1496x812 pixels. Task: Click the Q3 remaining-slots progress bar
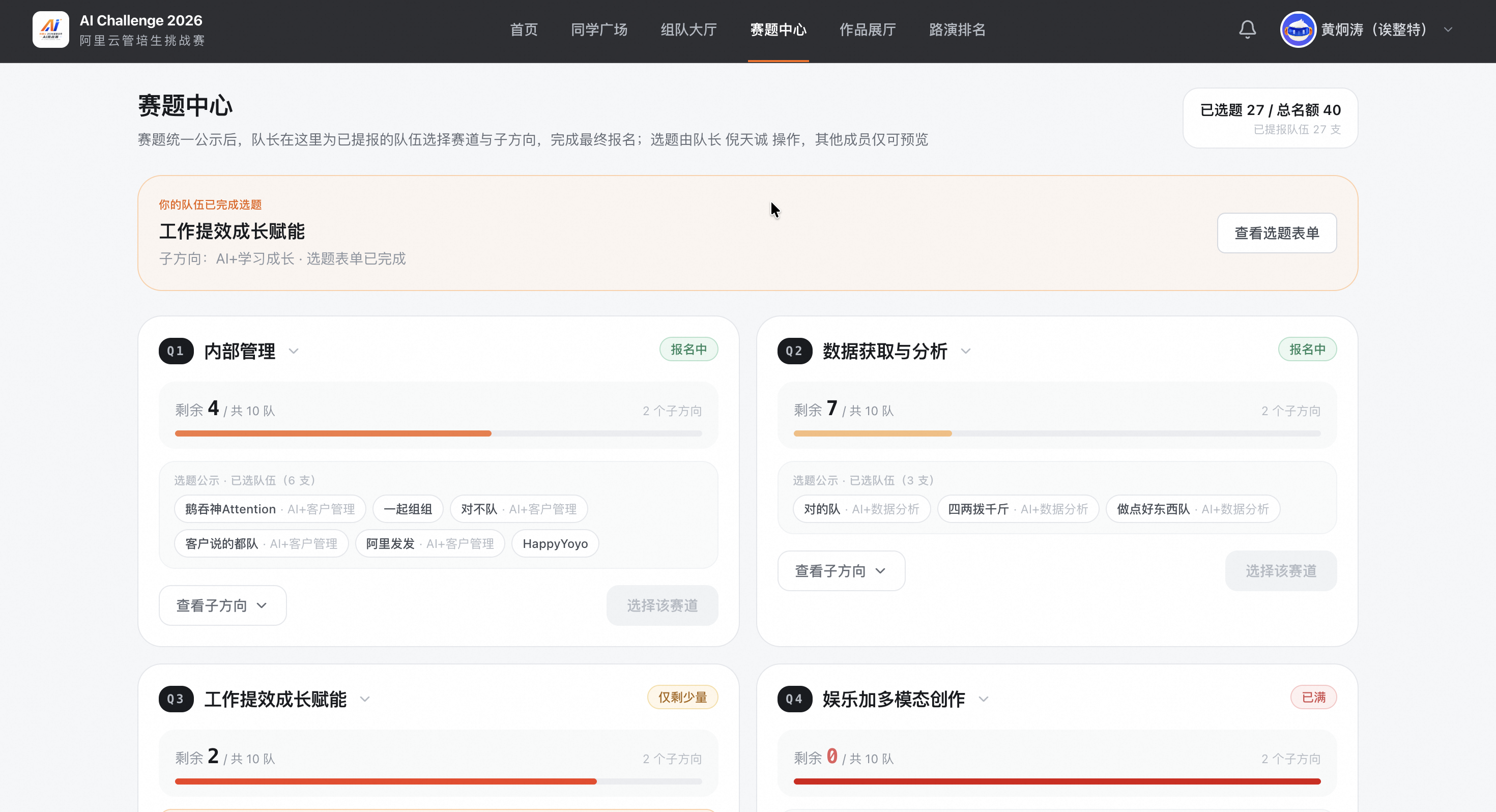click(439, 781)
